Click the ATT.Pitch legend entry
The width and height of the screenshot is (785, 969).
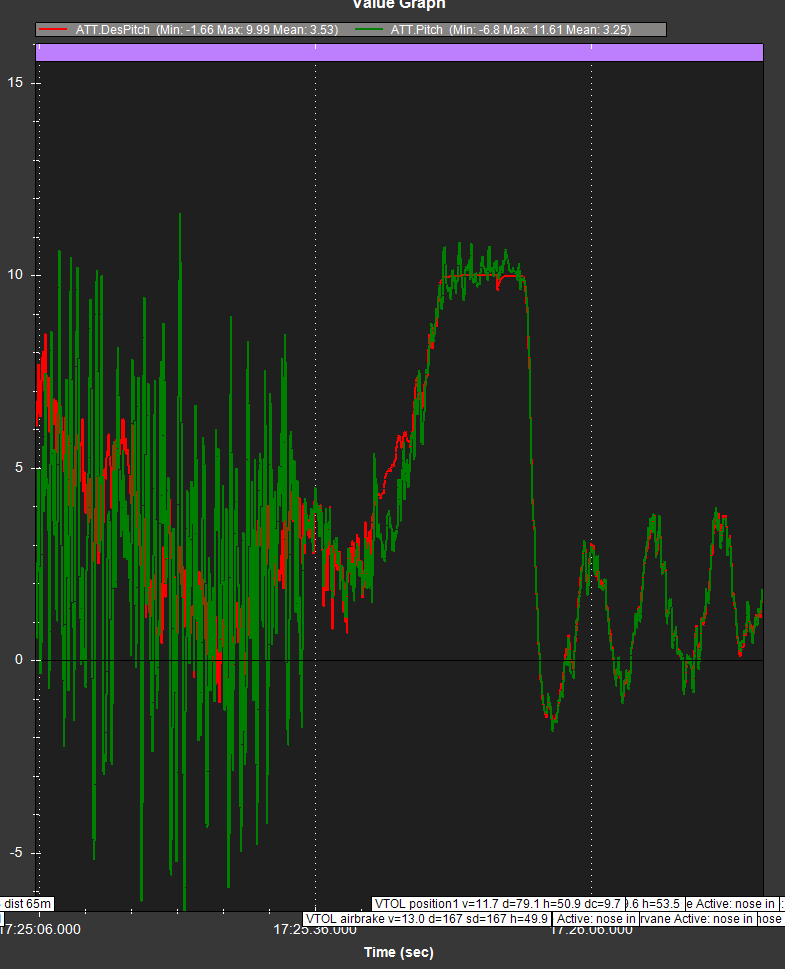click(493, 30)
